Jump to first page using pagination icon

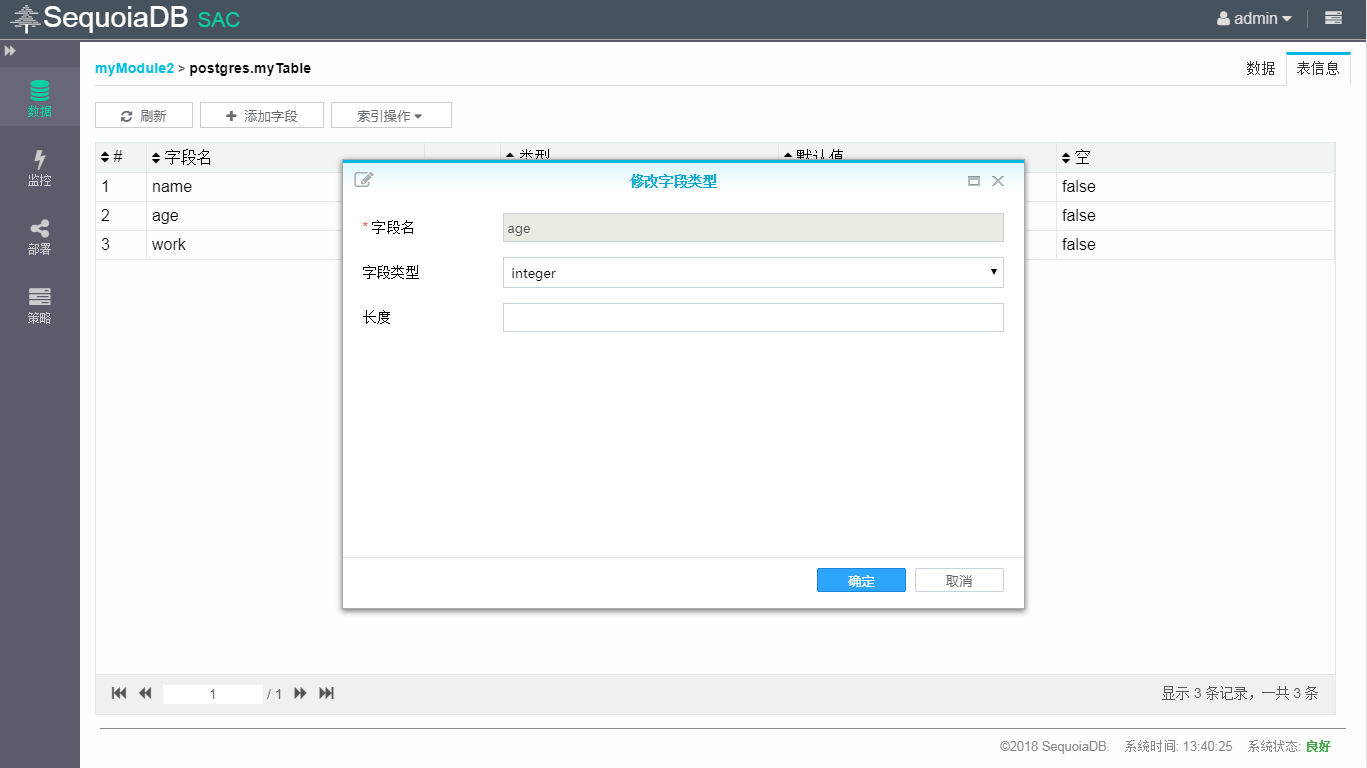pos(118,693)
